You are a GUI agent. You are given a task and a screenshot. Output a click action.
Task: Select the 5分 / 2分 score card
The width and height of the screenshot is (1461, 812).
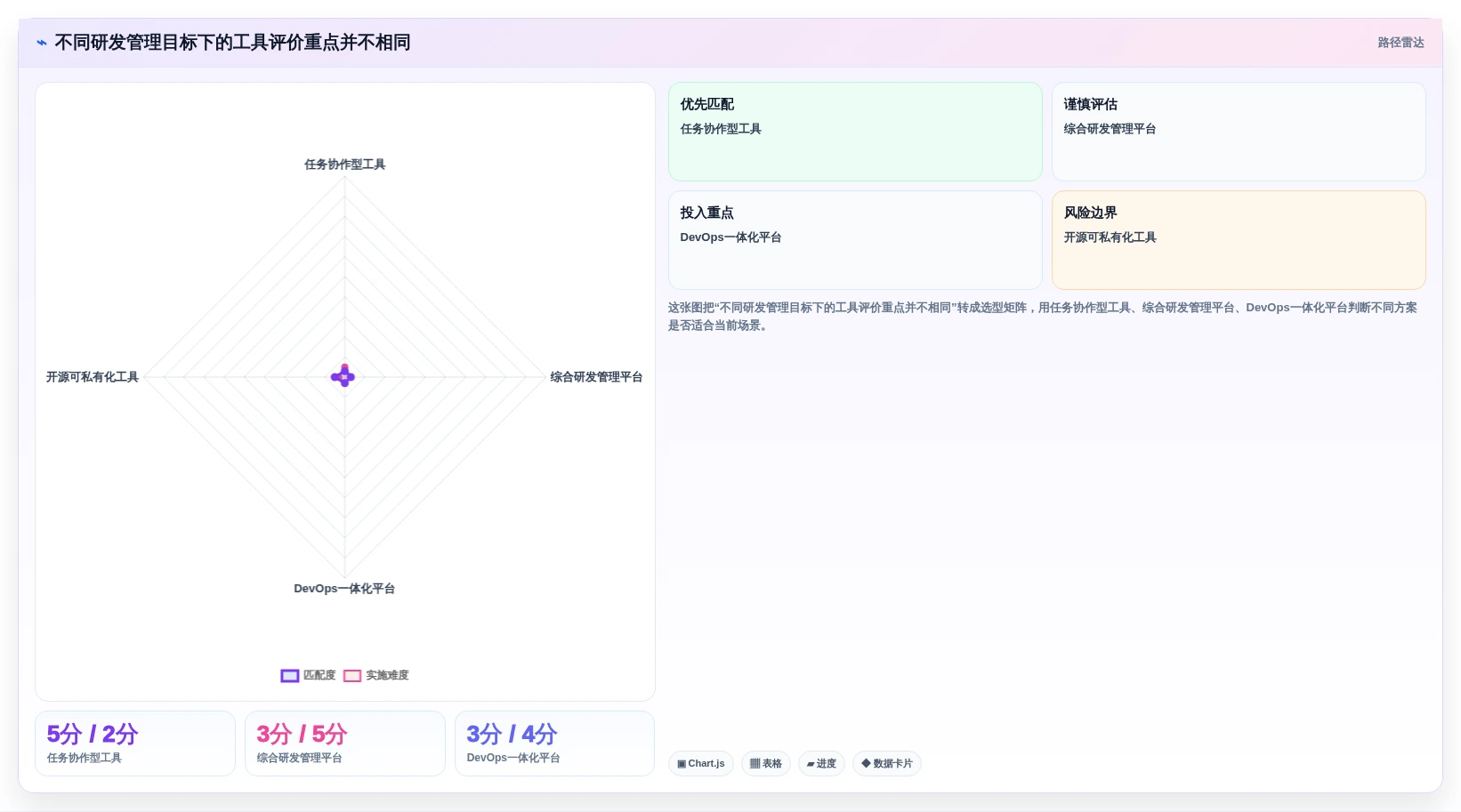[135, 744]
